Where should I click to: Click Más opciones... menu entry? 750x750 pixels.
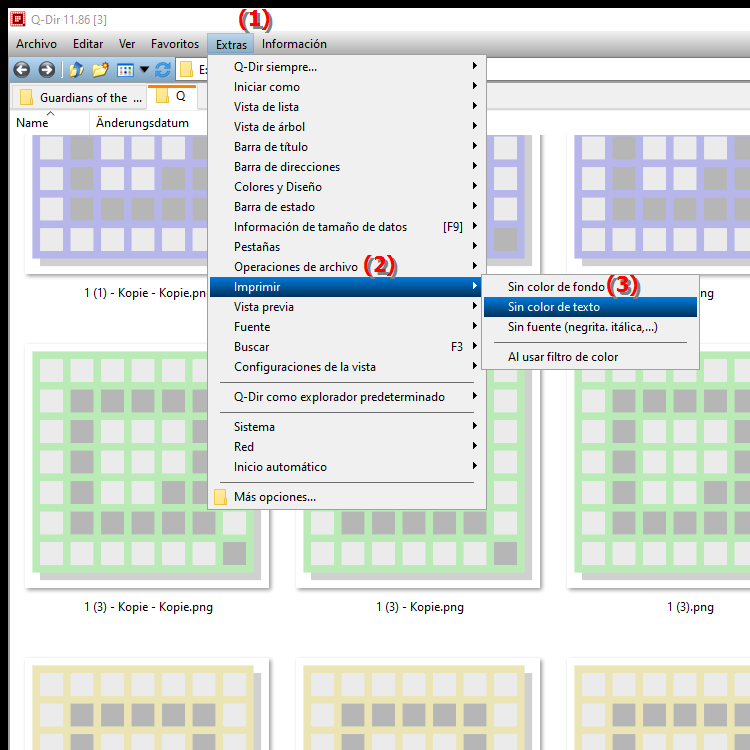coord(348,497)
